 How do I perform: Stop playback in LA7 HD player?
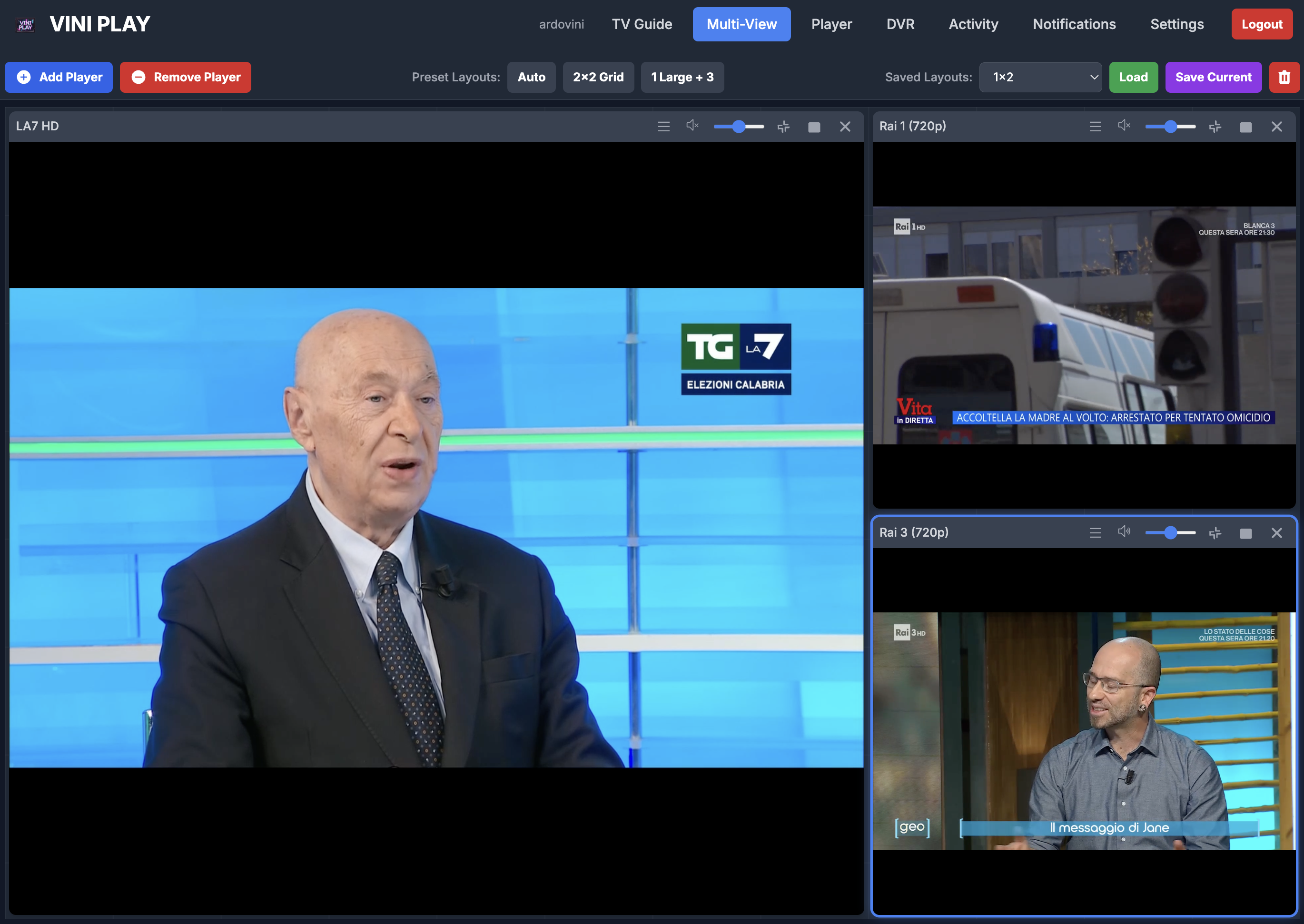click(814, 128)
